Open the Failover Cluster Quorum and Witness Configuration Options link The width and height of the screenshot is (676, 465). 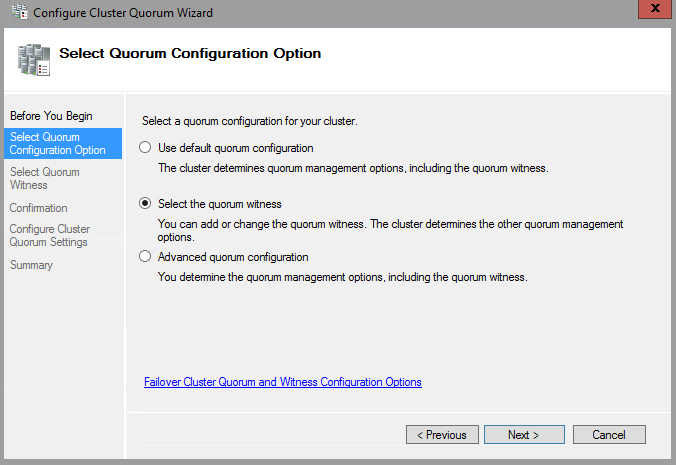(x=283, y=382)
